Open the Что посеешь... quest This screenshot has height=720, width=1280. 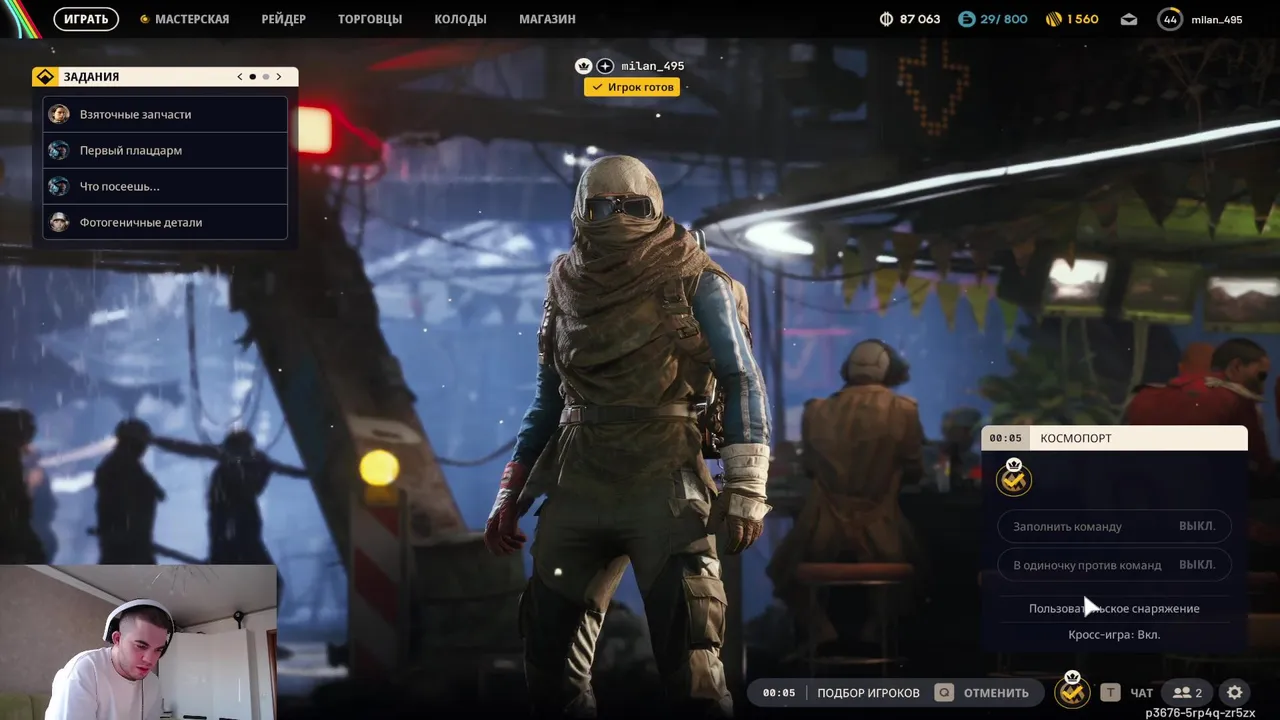[x=165, y=186]
